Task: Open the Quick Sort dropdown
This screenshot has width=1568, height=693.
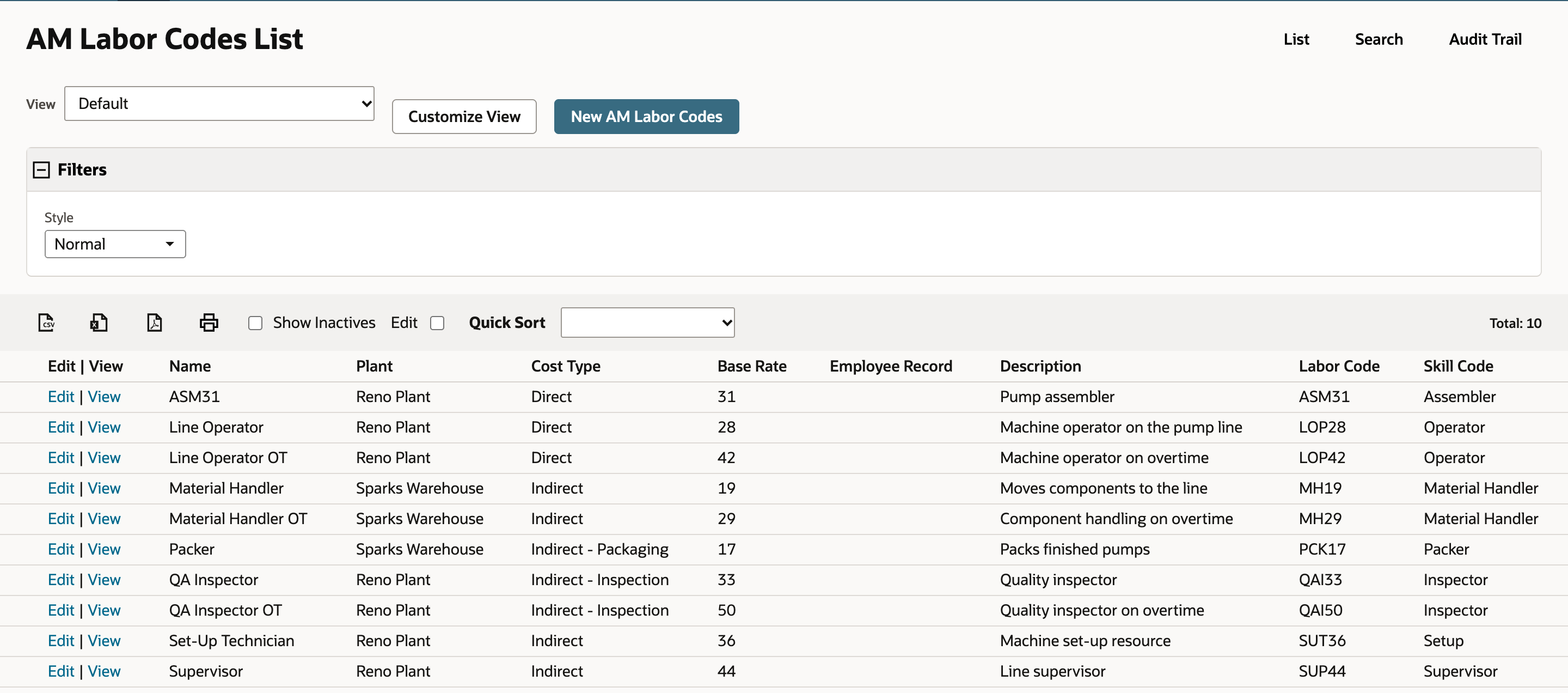Action: (648, 323)
